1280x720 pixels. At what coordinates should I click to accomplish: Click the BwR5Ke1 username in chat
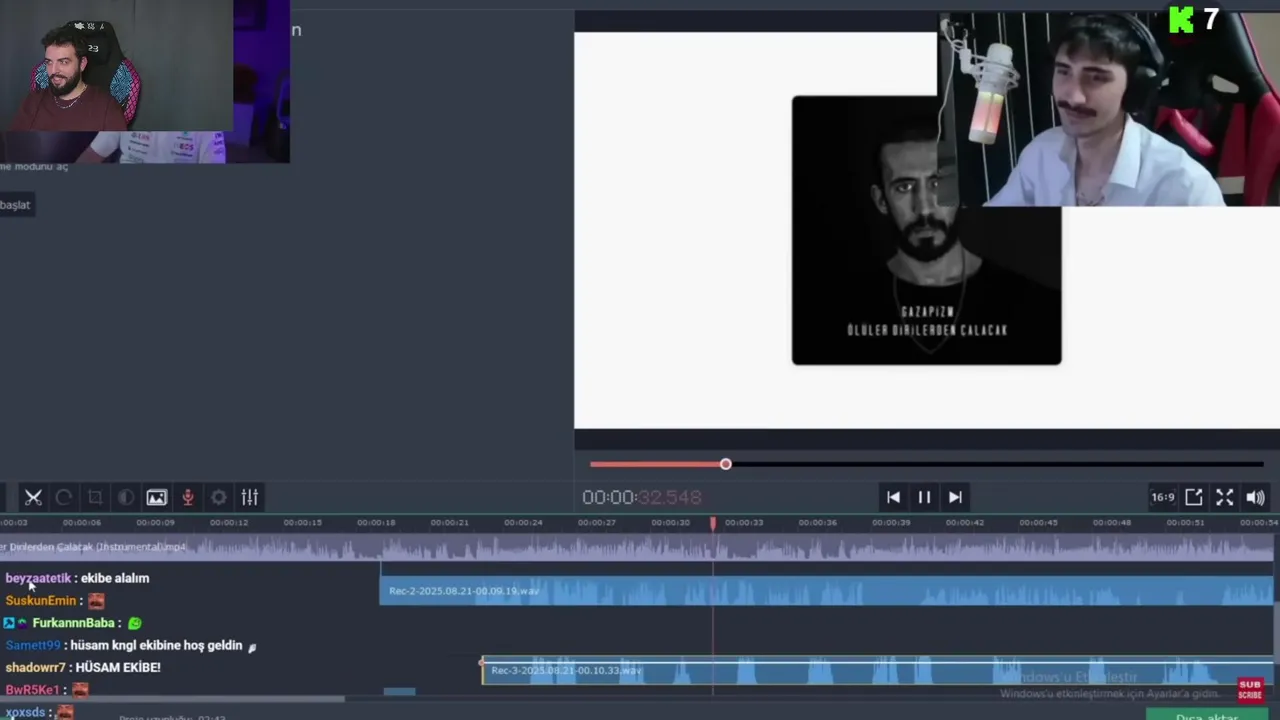click(32, 690)
